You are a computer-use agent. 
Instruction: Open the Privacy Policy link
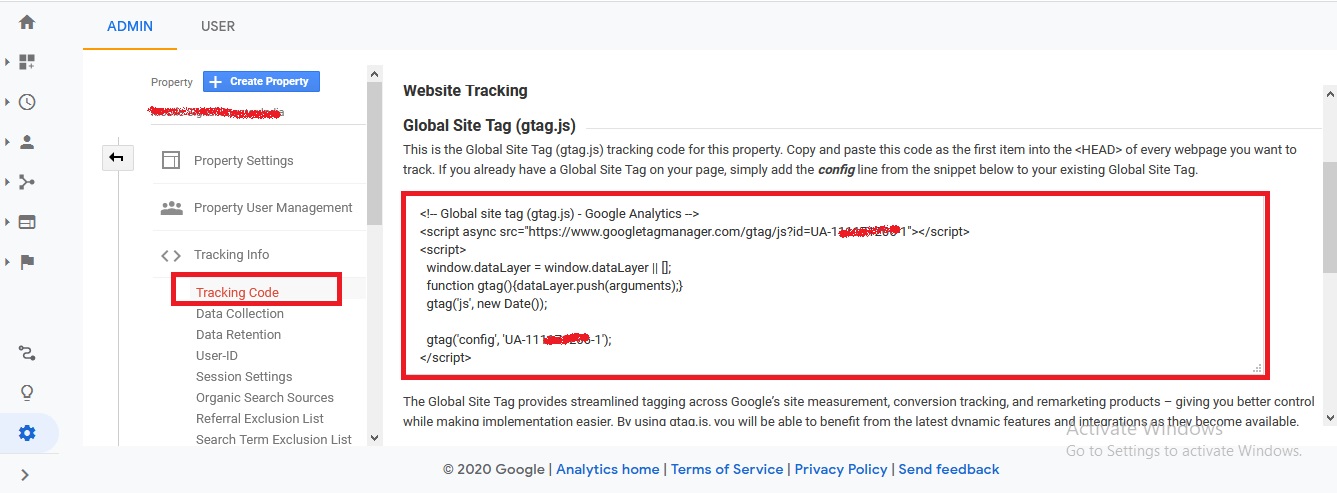(841, 469)
